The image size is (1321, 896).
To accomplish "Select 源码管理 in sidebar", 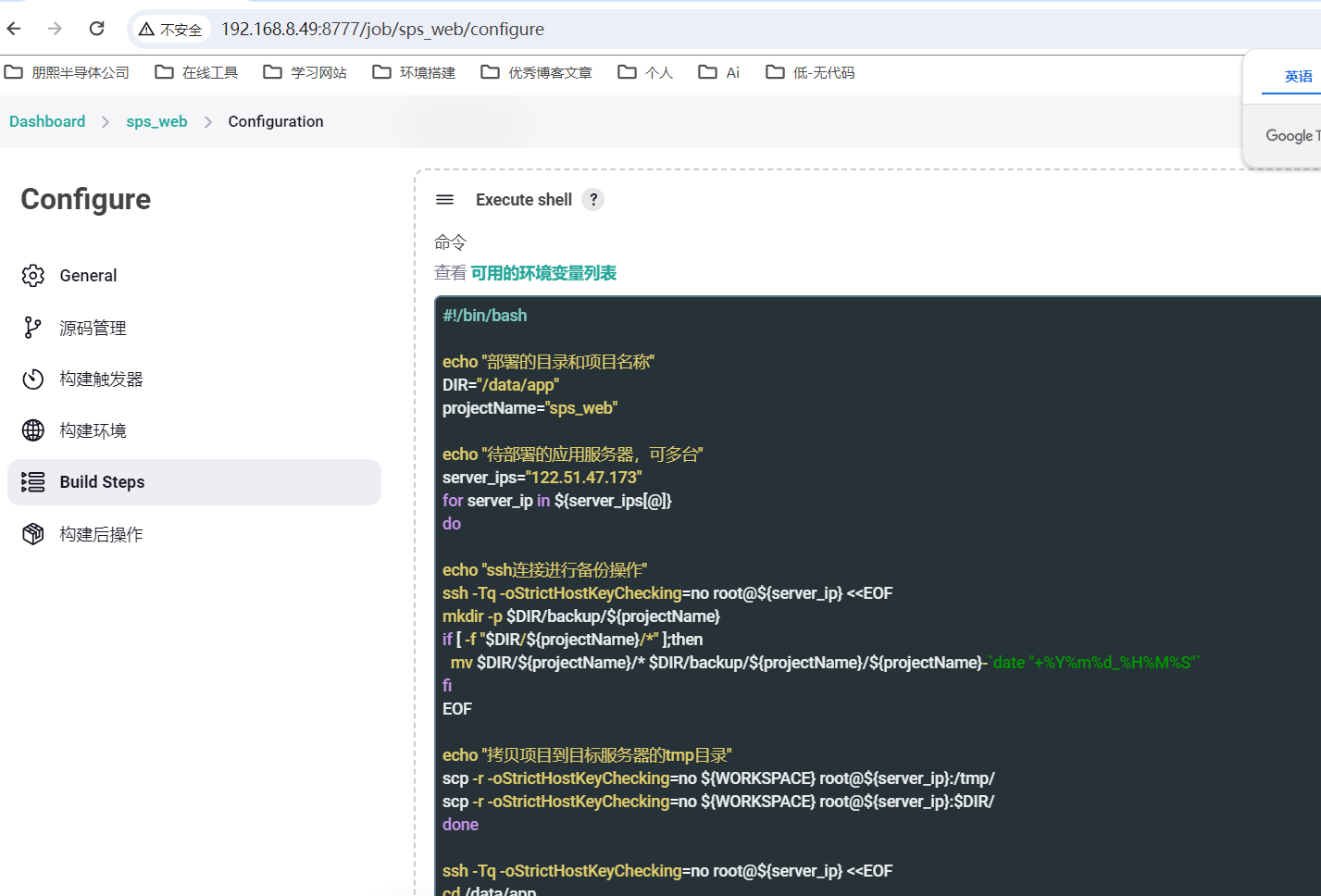I will click(194, 328).
